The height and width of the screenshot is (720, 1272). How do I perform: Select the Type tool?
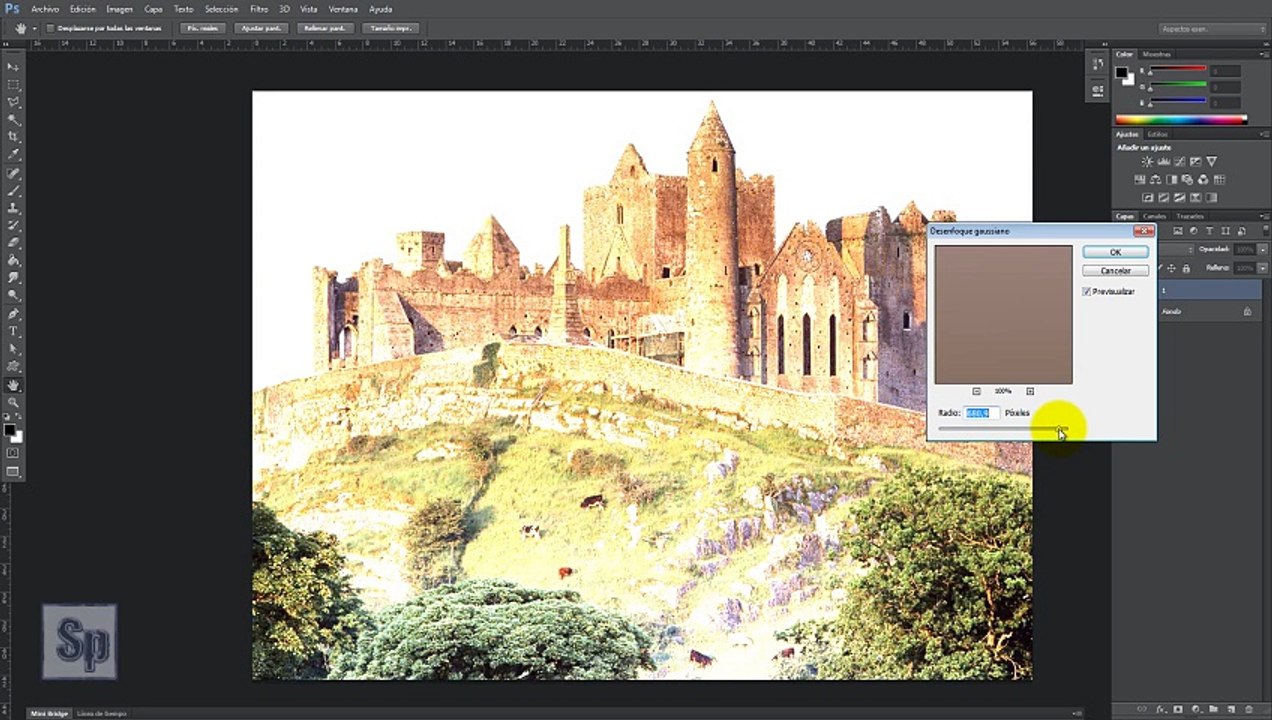tap(14, 331)
